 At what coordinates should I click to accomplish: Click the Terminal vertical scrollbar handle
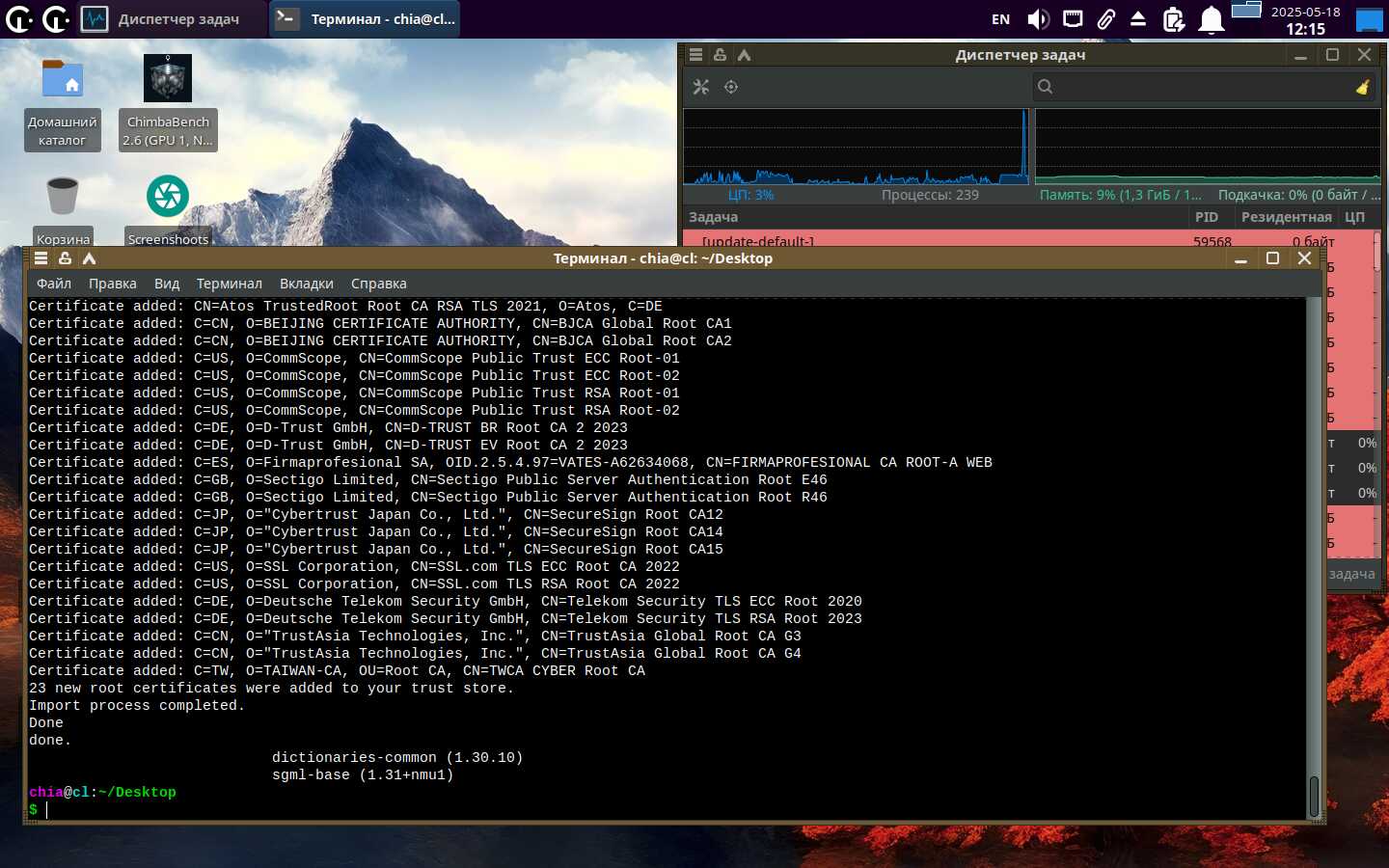coord(1314,797)
